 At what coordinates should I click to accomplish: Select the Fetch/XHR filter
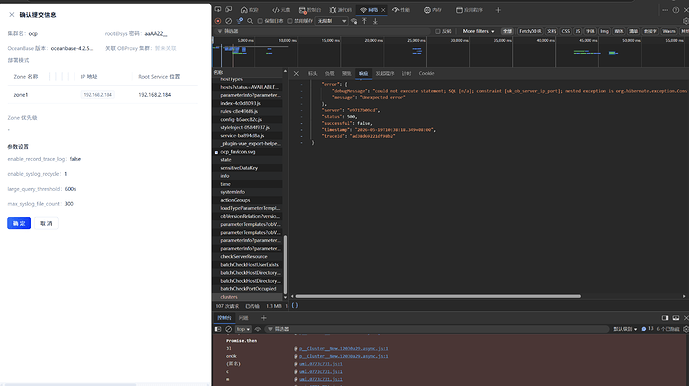coord(530,31)
